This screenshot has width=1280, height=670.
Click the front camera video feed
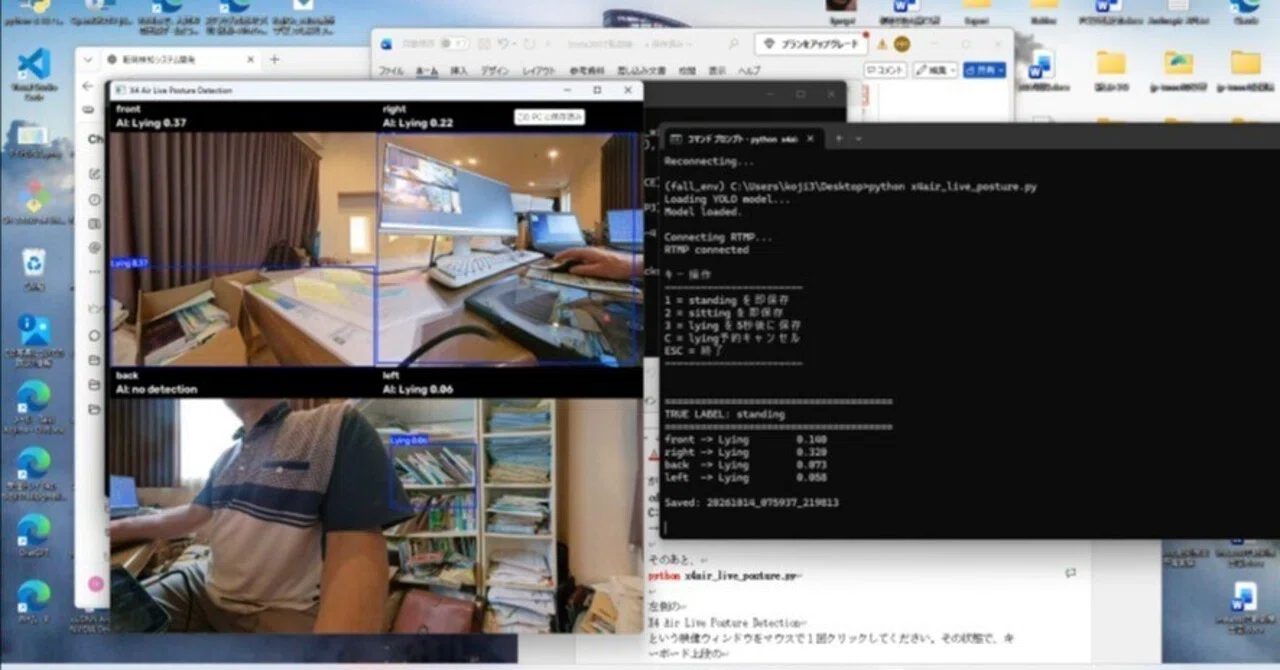243,249
